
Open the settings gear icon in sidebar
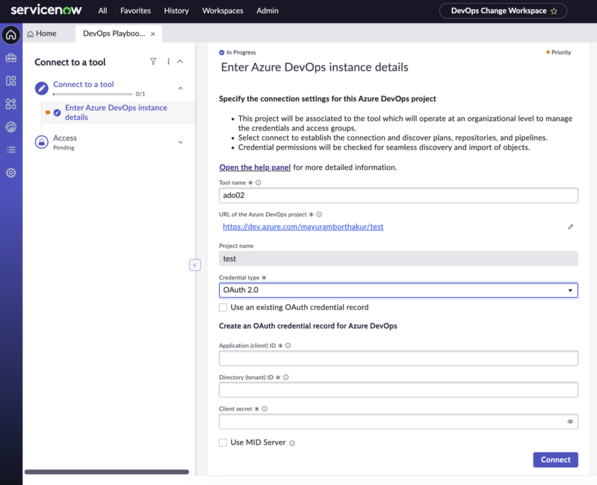11,173
